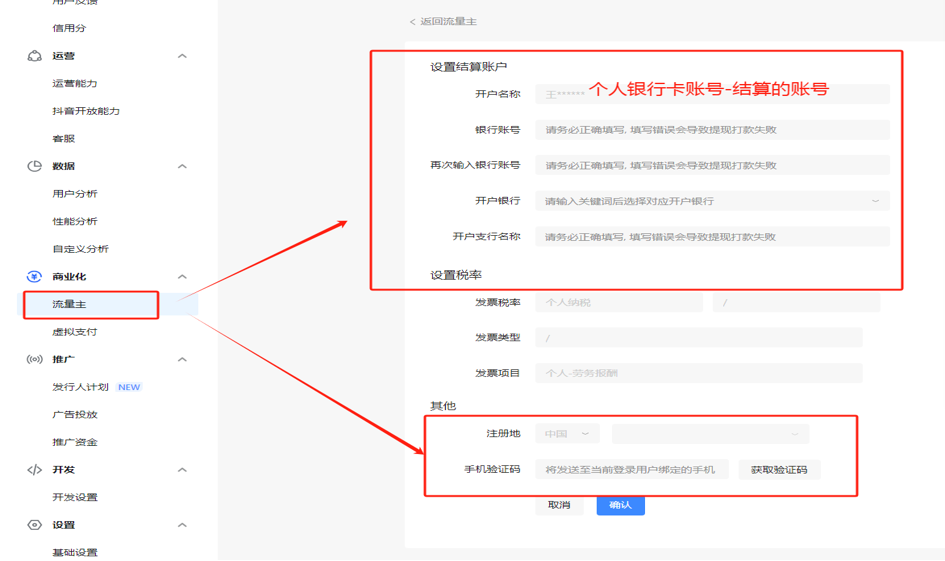Click the 取消 button

pyautogui.click(x=559, y=505)
